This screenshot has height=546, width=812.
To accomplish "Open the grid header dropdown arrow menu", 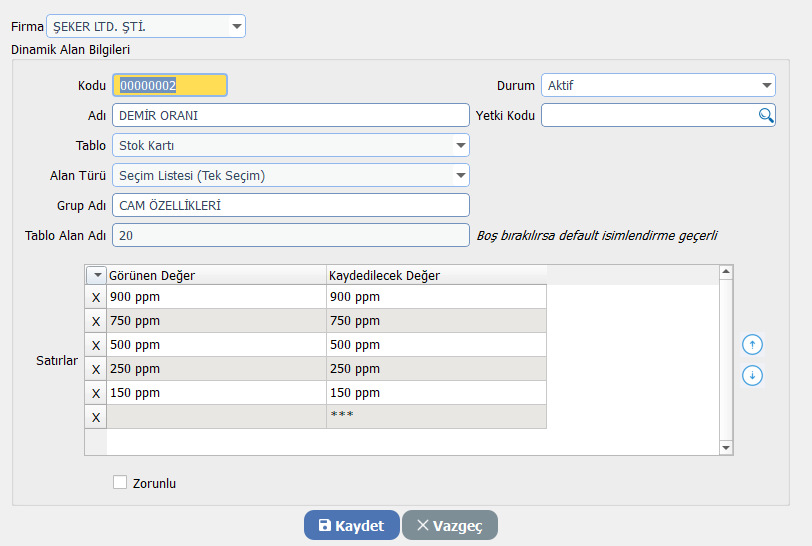I will click(96, 275).
